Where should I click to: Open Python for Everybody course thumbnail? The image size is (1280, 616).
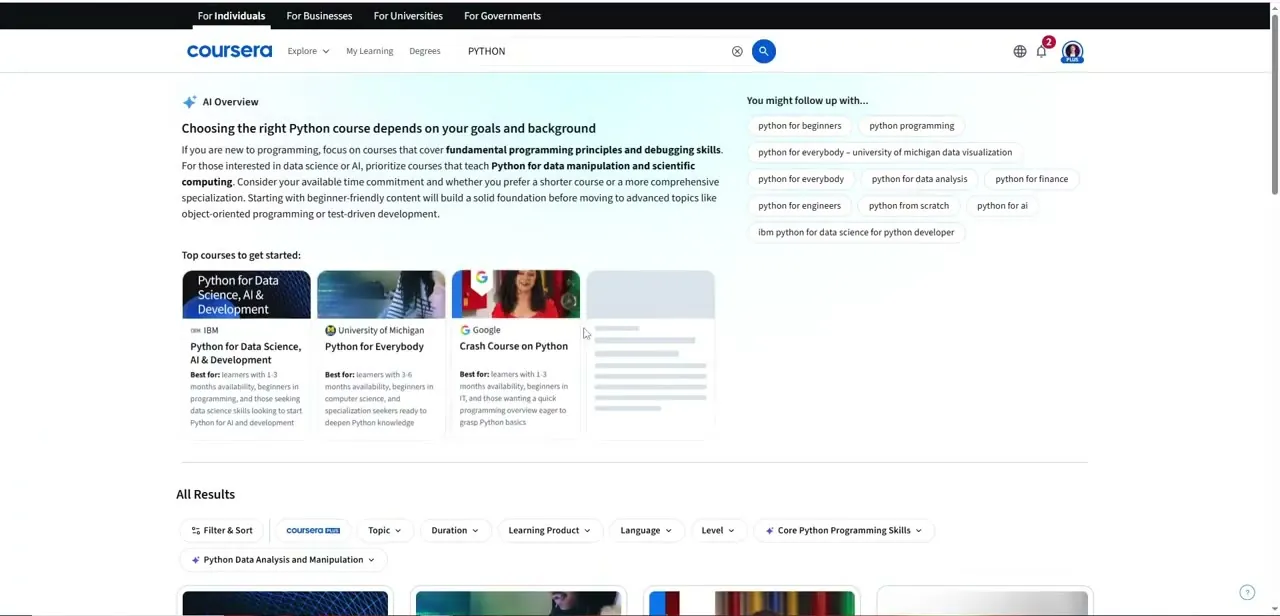pos(381,294)
